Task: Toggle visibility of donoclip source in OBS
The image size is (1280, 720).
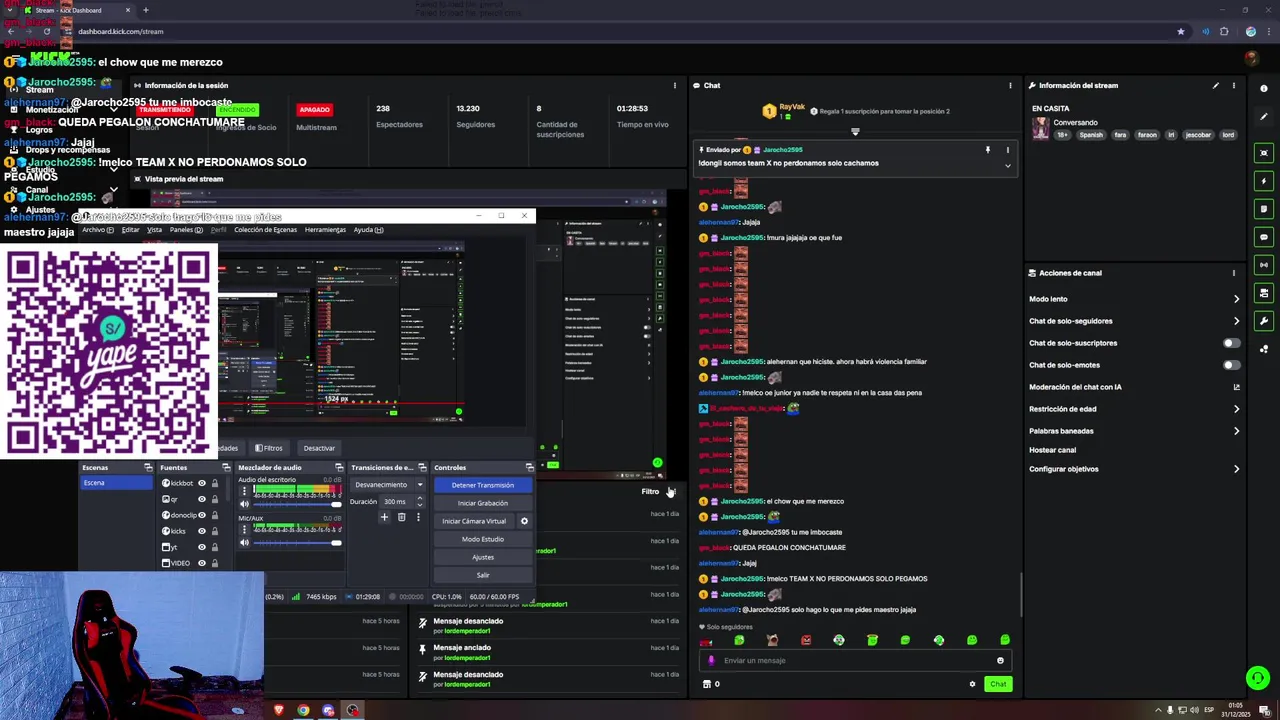Action: (201, 515)
